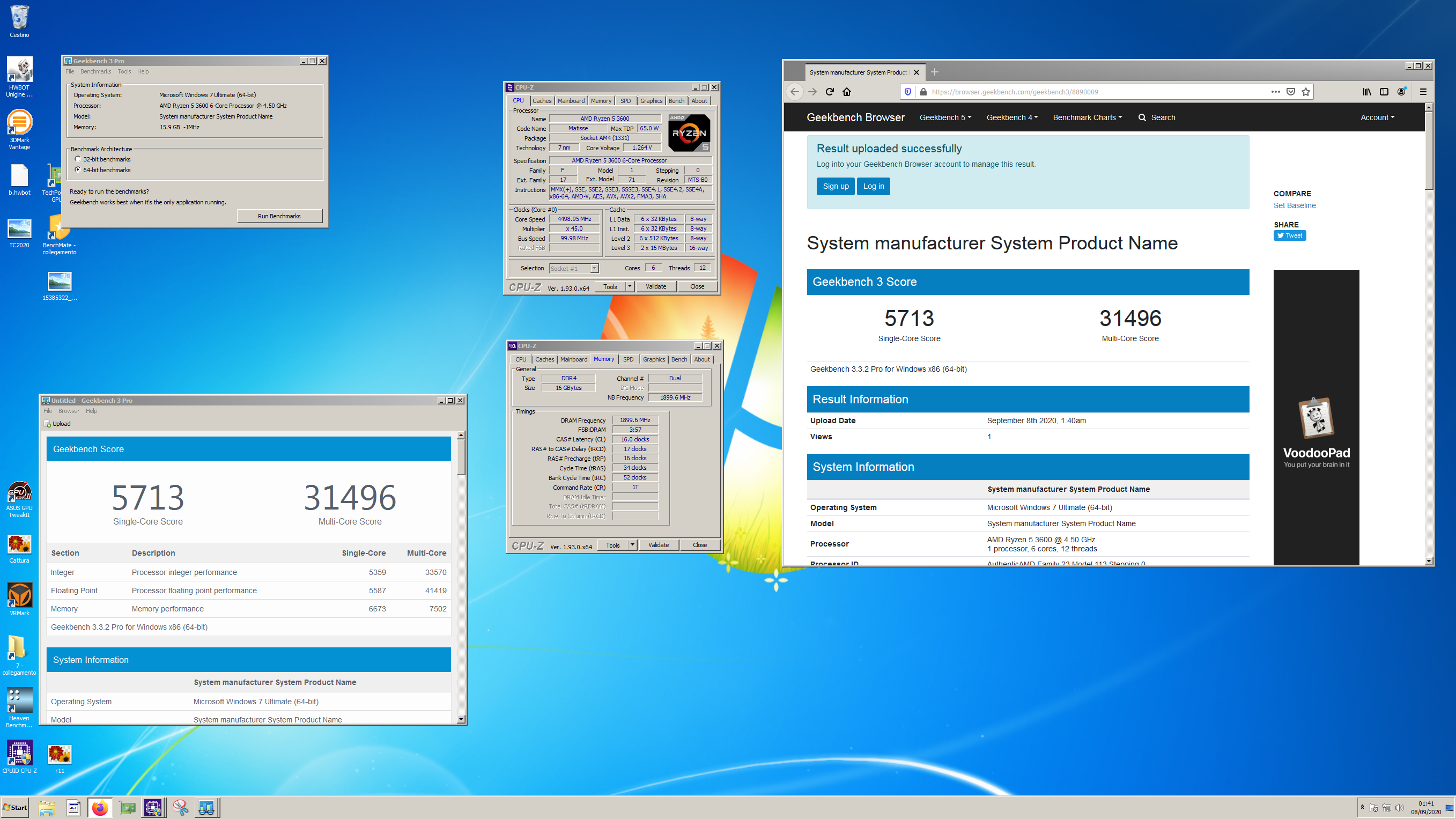Screen dimensions: 1456x819
Task: Open the b.hwbot file icon
Action: tap(19, 180)
